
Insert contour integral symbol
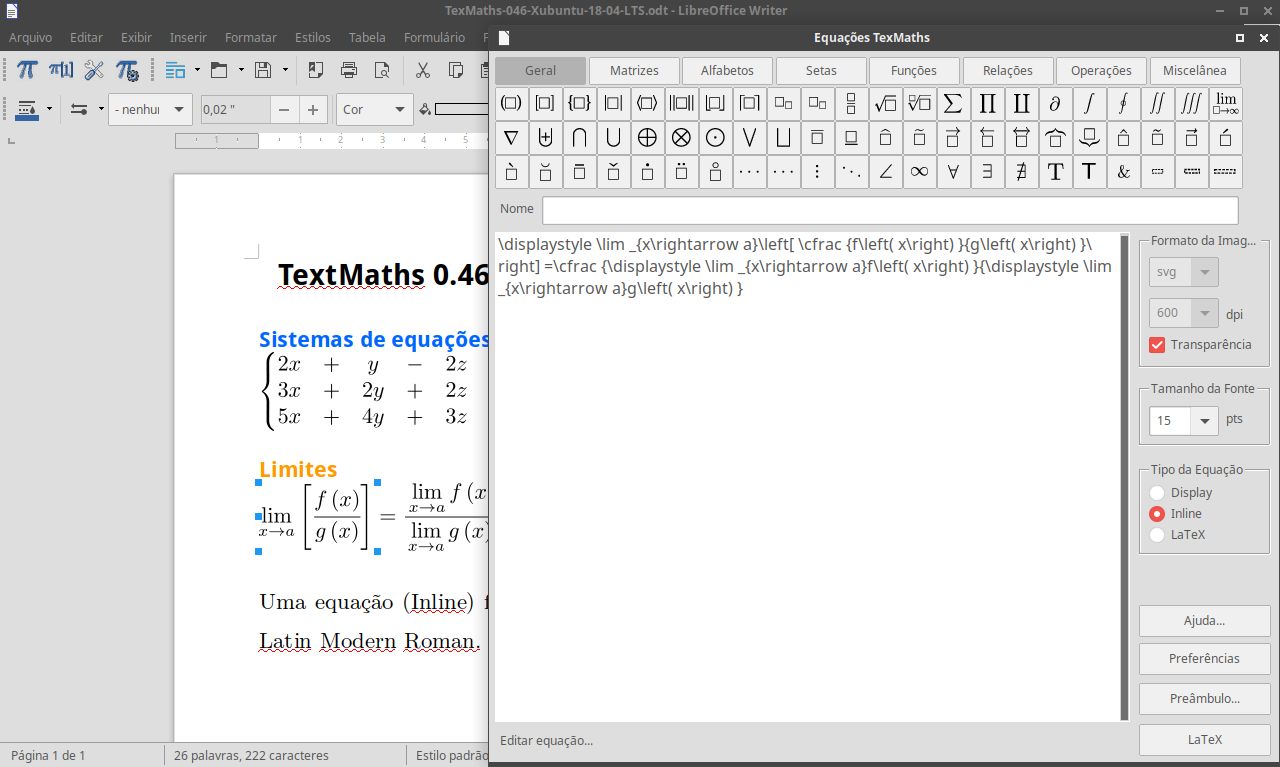click(x=1123, y=103)
